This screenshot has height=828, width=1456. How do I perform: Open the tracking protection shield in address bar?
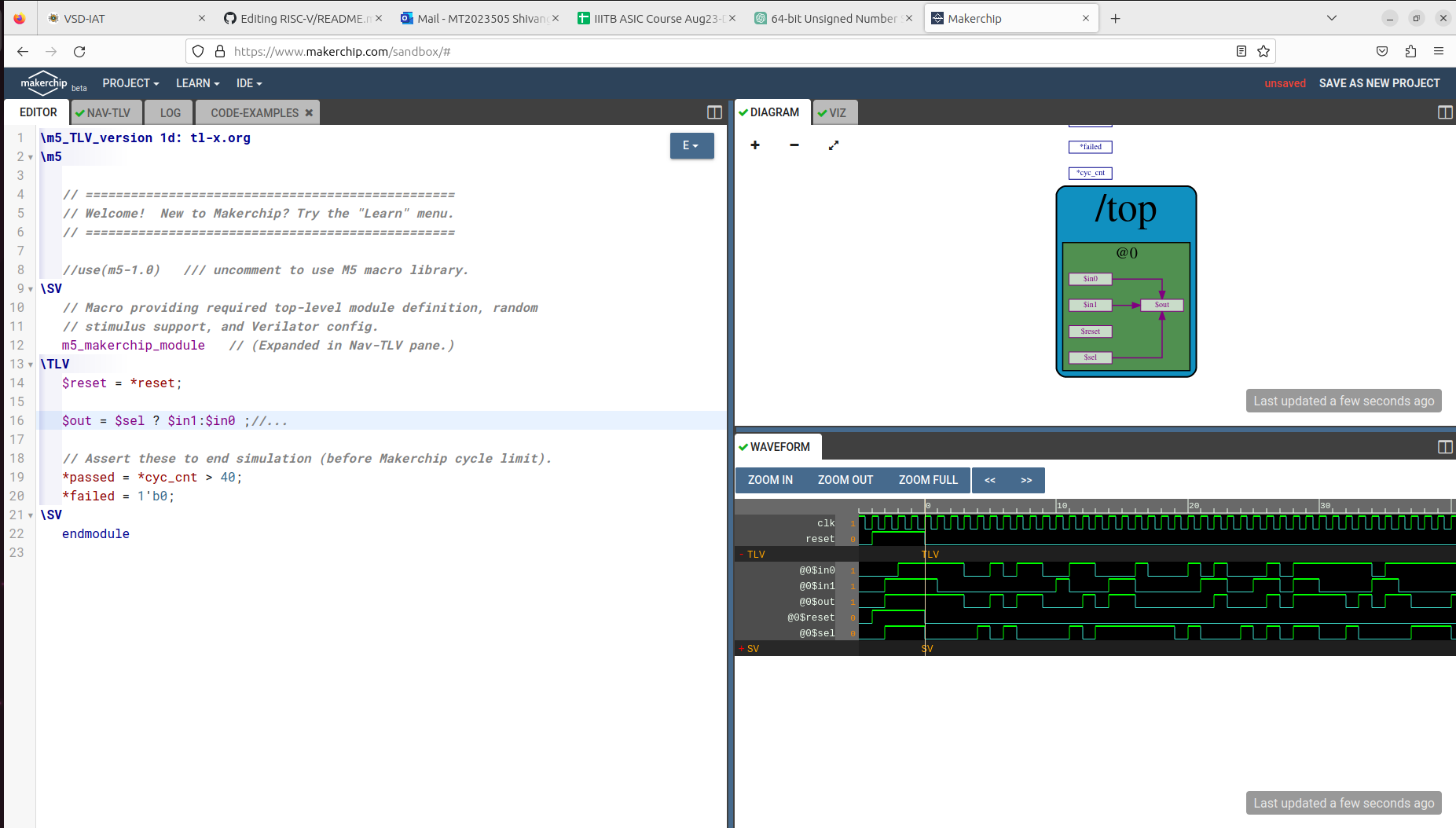(x=197, y=51)
